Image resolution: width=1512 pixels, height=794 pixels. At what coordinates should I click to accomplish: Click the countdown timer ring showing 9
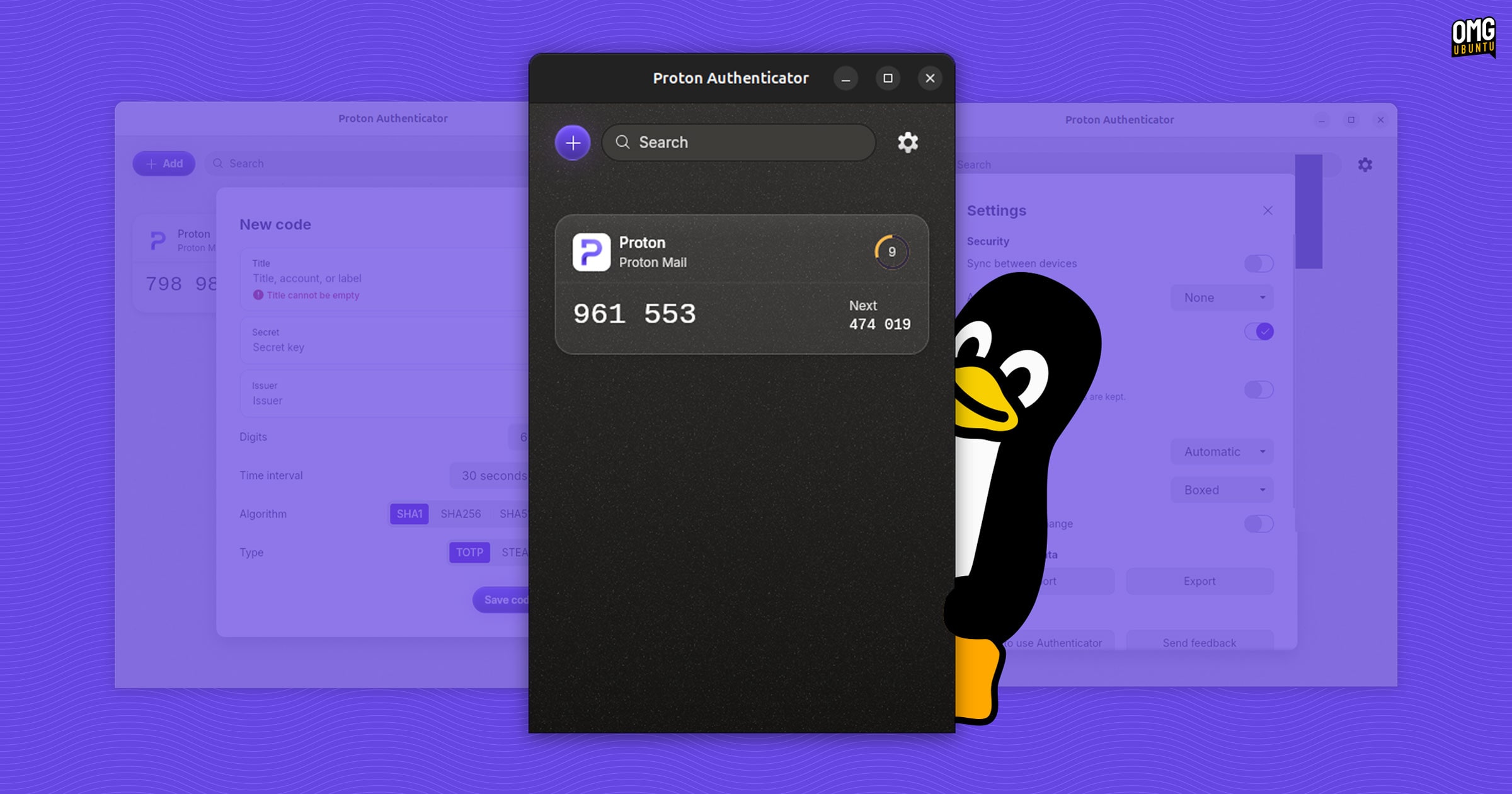coord(891,251)
